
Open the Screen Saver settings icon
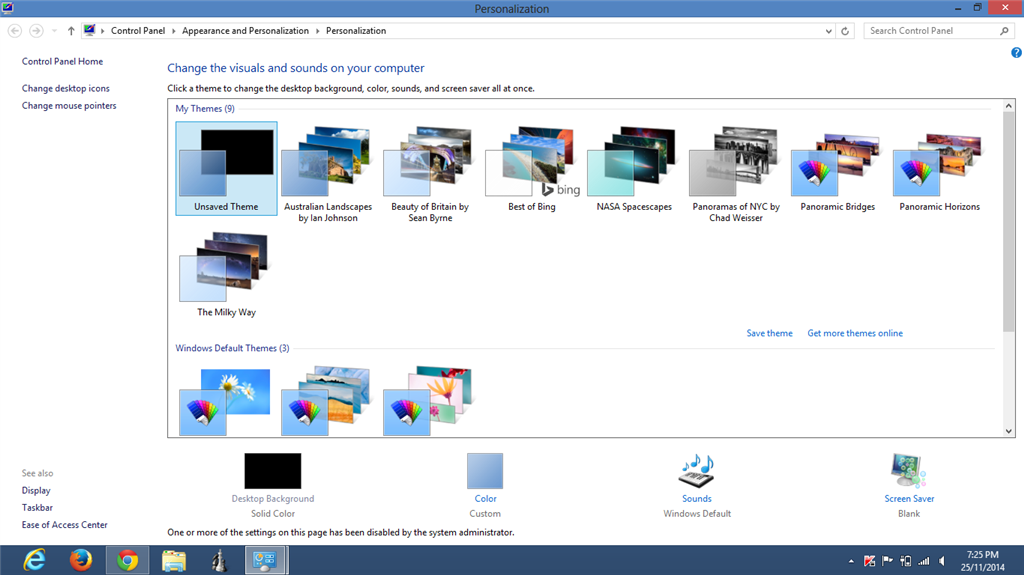pos(908,471)
